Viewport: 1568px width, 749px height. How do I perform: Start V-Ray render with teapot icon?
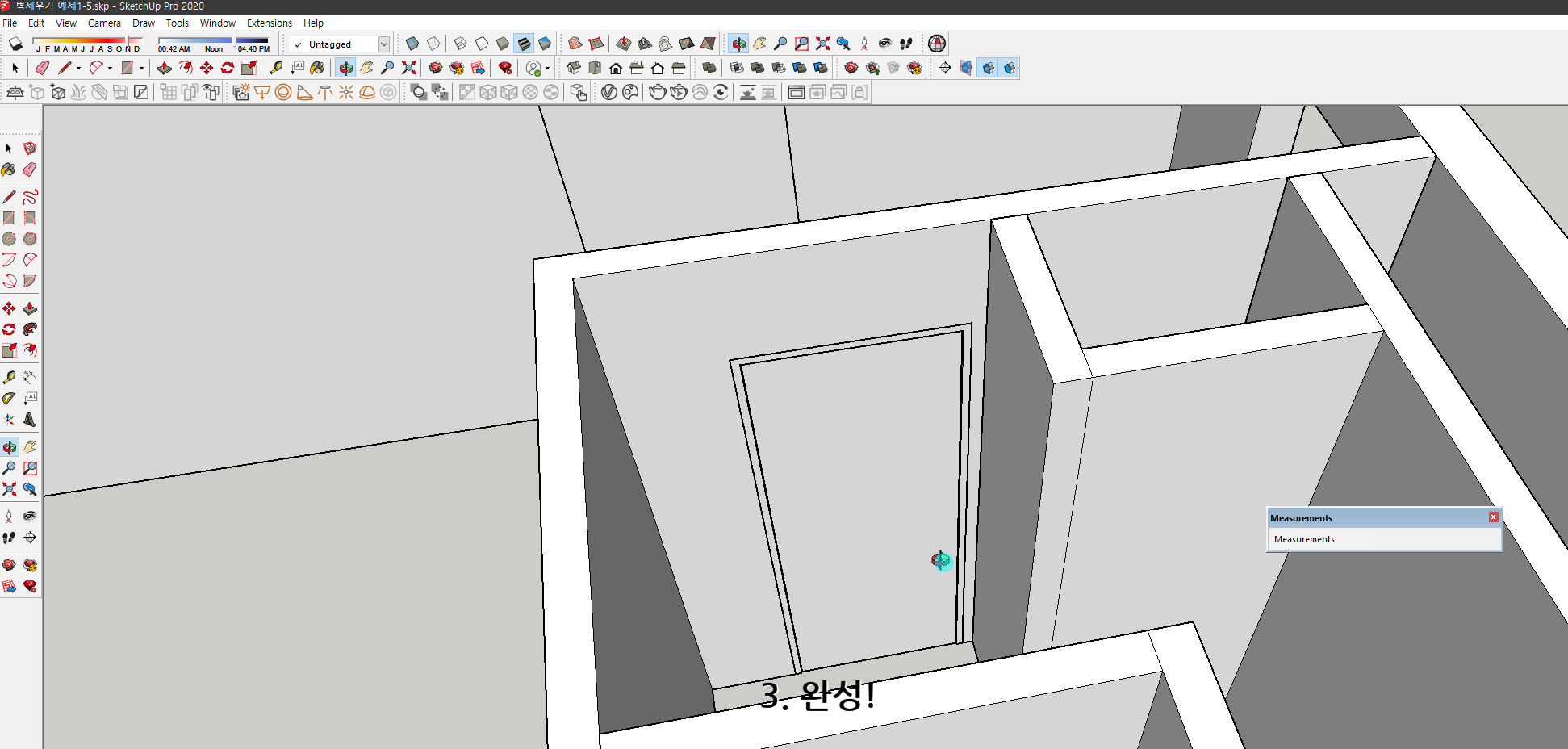[x=658, y=92]
